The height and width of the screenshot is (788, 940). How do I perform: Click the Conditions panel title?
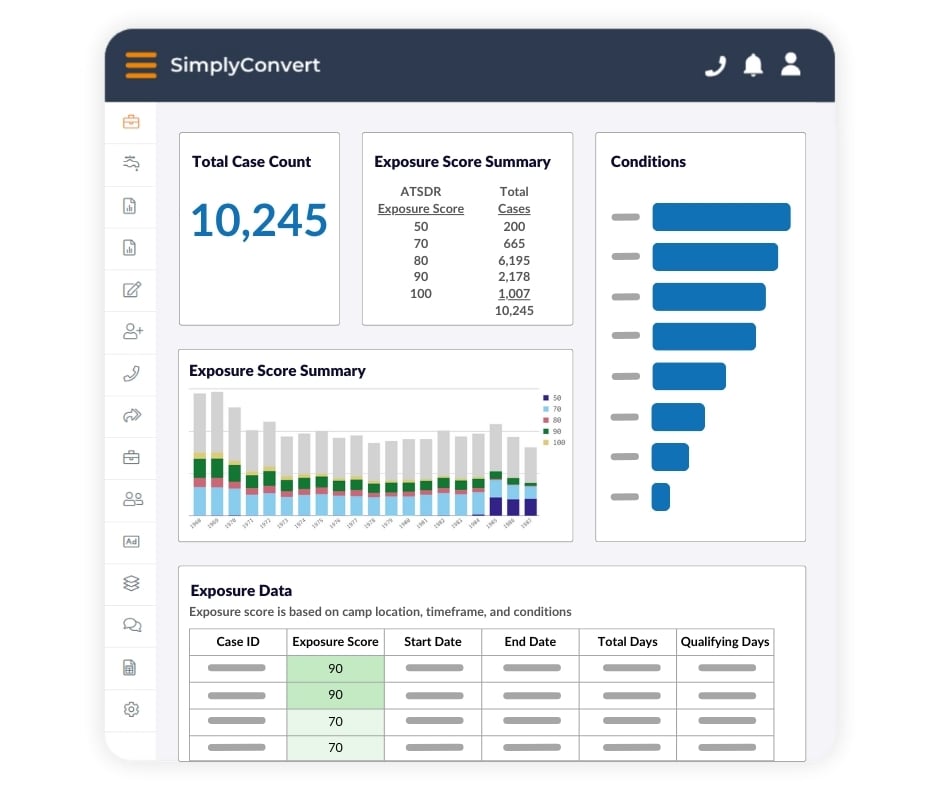[648, 161]
